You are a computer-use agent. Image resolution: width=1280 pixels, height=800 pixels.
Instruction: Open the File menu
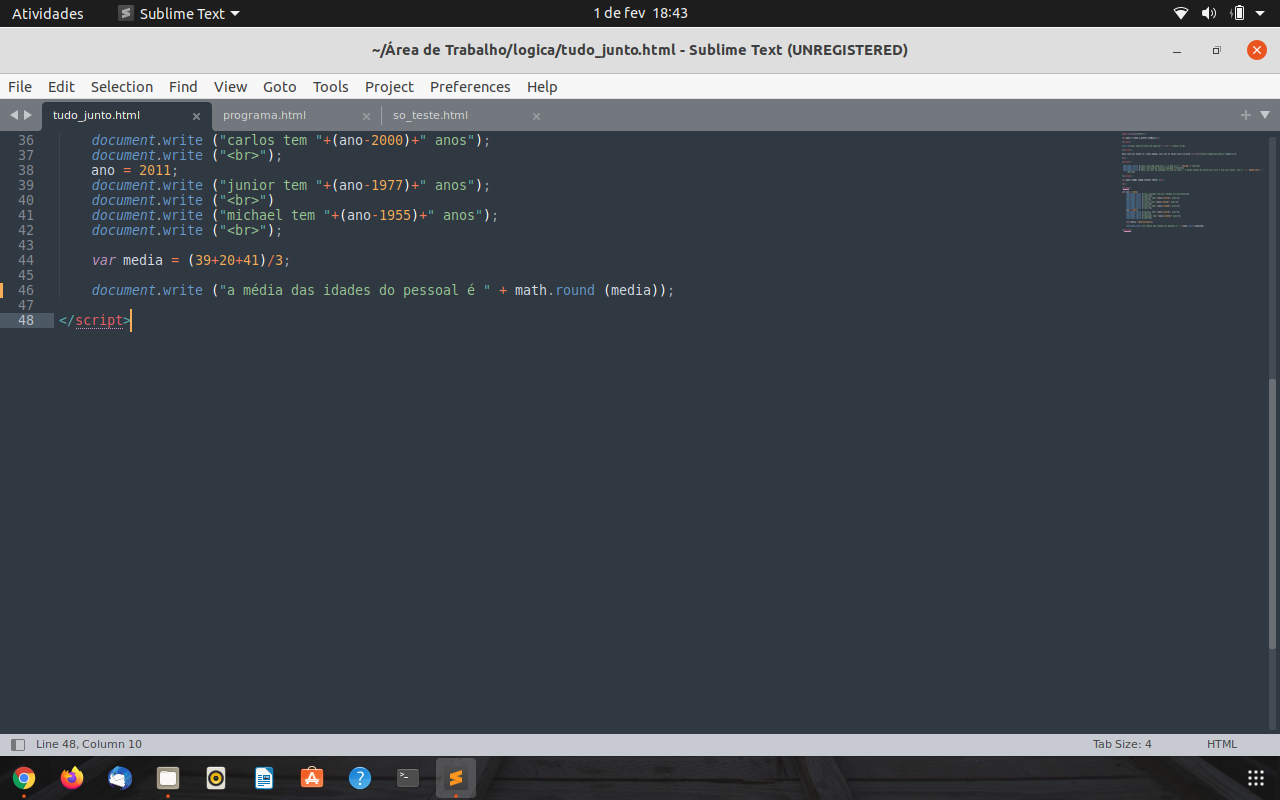click(x=20, y=87)
